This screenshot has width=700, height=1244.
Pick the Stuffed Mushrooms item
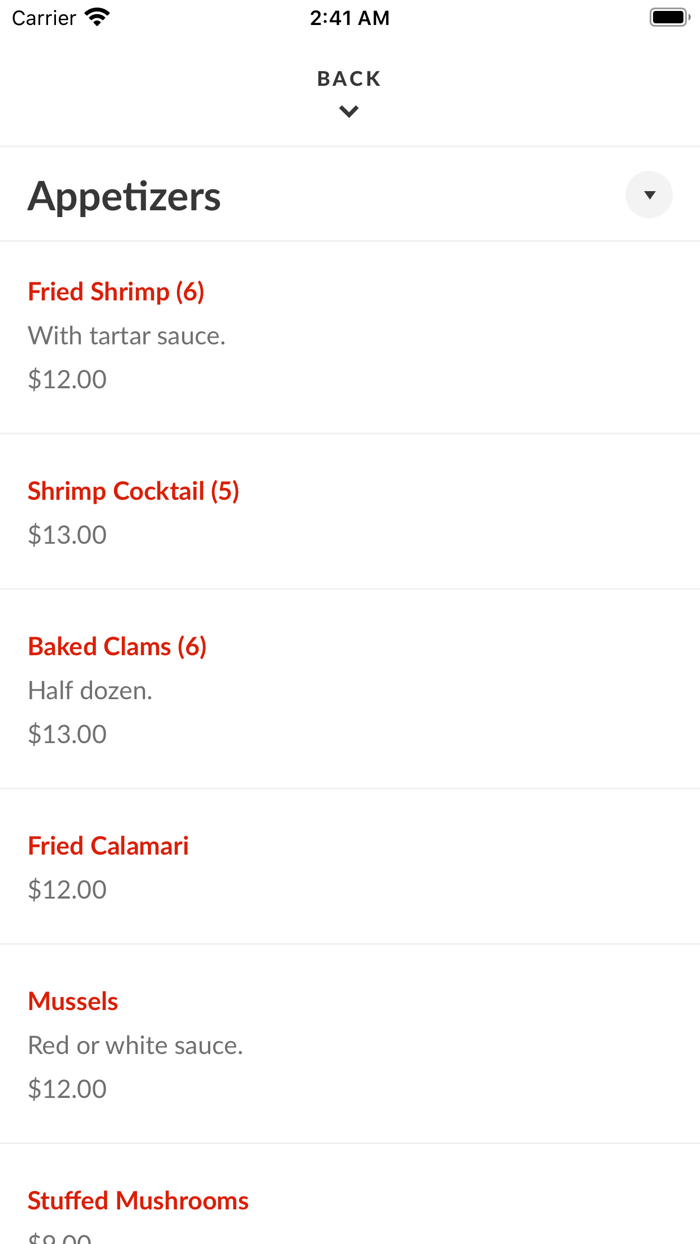point(138,1201)
